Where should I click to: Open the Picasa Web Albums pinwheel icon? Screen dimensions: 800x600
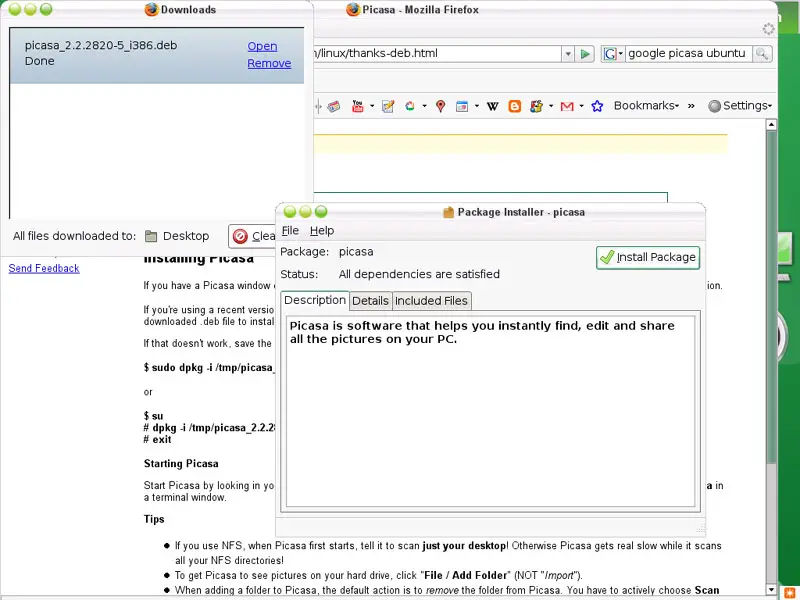[410, 106]
